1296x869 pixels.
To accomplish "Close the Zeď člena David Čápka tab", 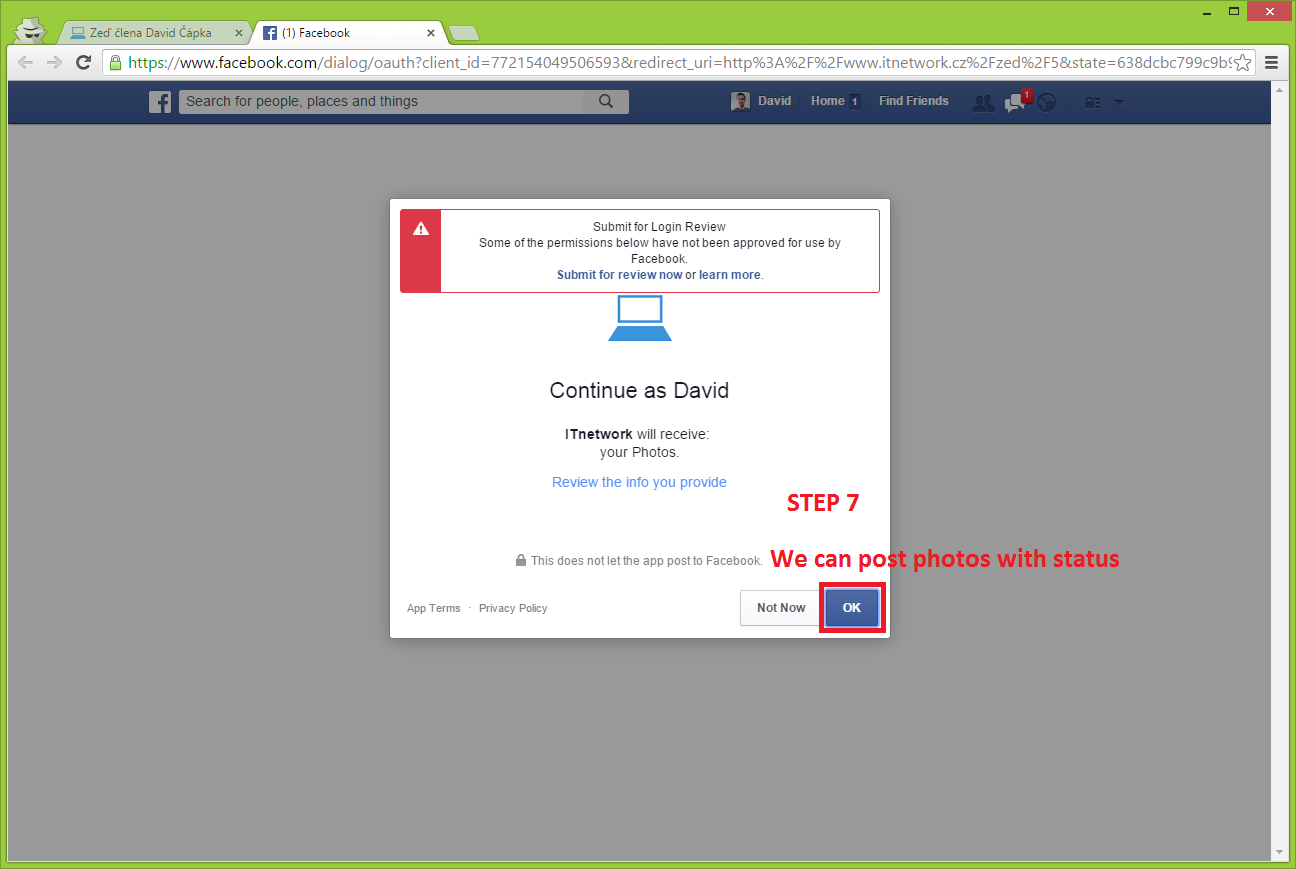I will (x=238, y=33).
